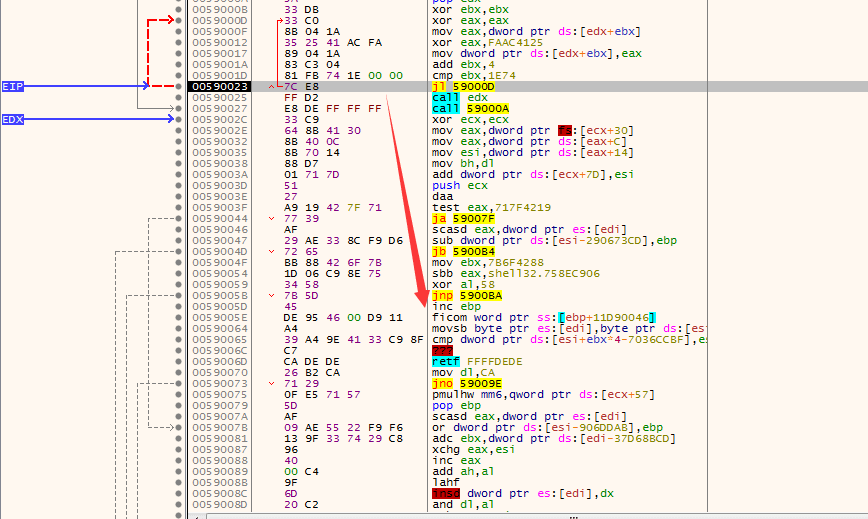Click the red ??? invalid instruction
868x519 pixels.
point(442,350)
